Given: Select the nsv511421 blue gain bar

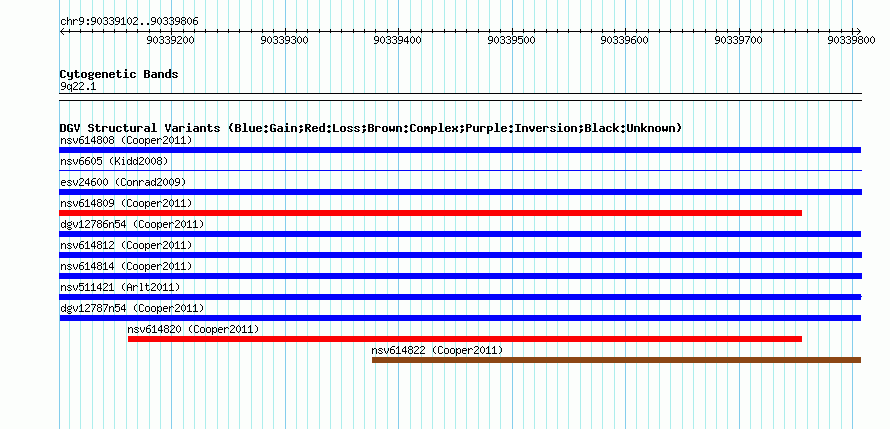Looking at the screenshot, I should tap(460, 297).
